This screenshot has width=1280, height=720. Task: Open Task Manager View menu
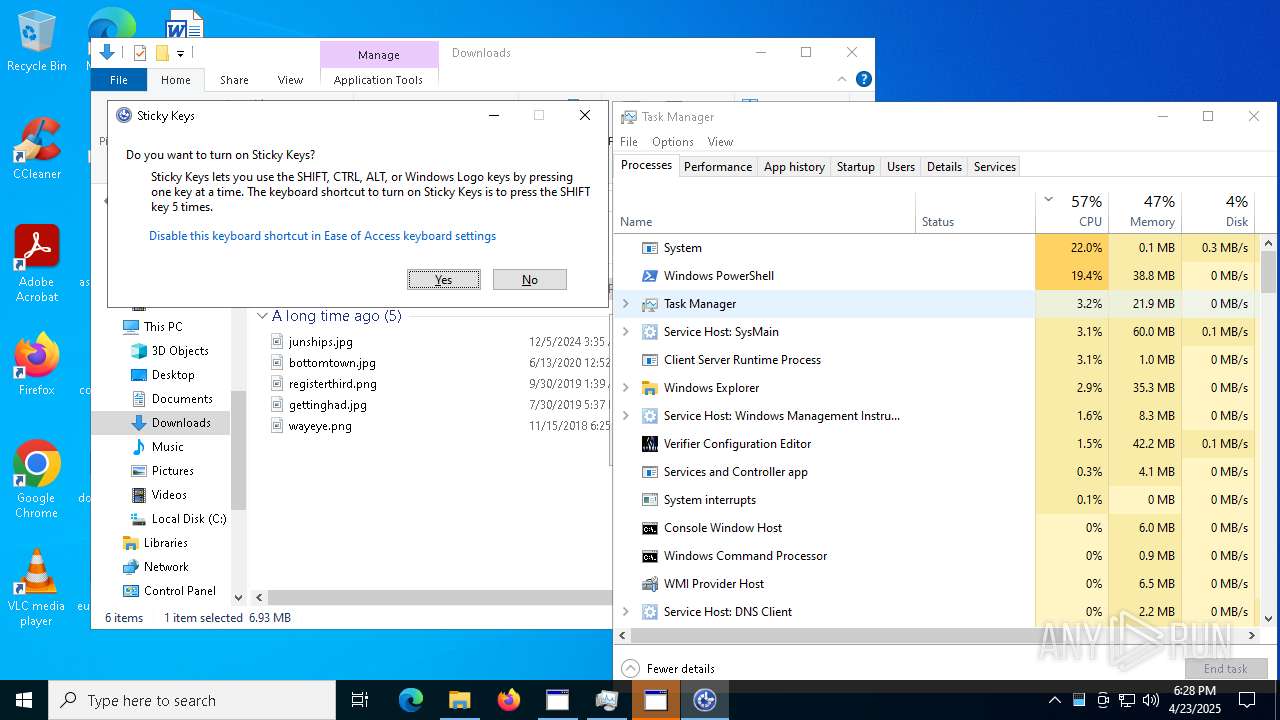[720, 142]
